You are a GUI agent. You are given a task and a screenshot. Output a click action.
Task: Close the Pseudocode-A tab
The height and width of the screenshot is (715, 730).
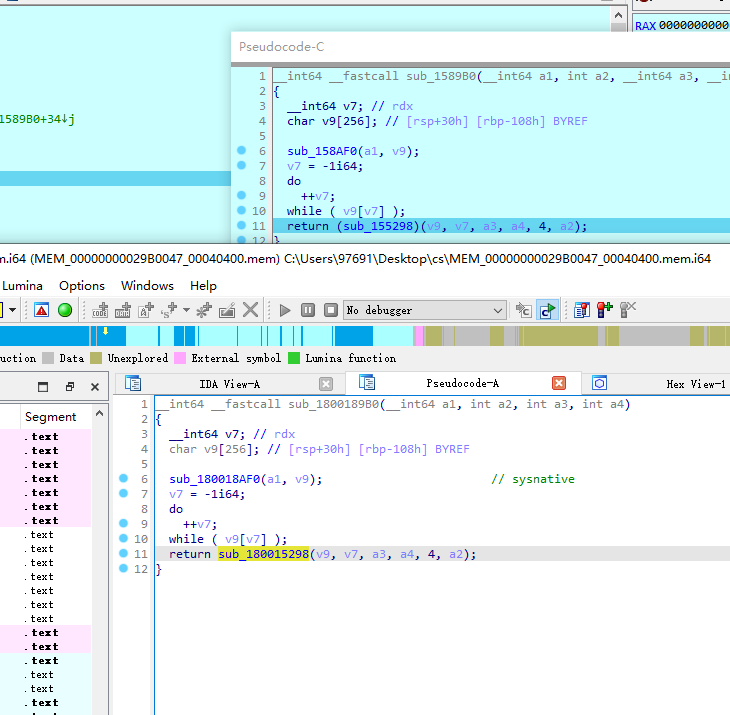(559, 383)
